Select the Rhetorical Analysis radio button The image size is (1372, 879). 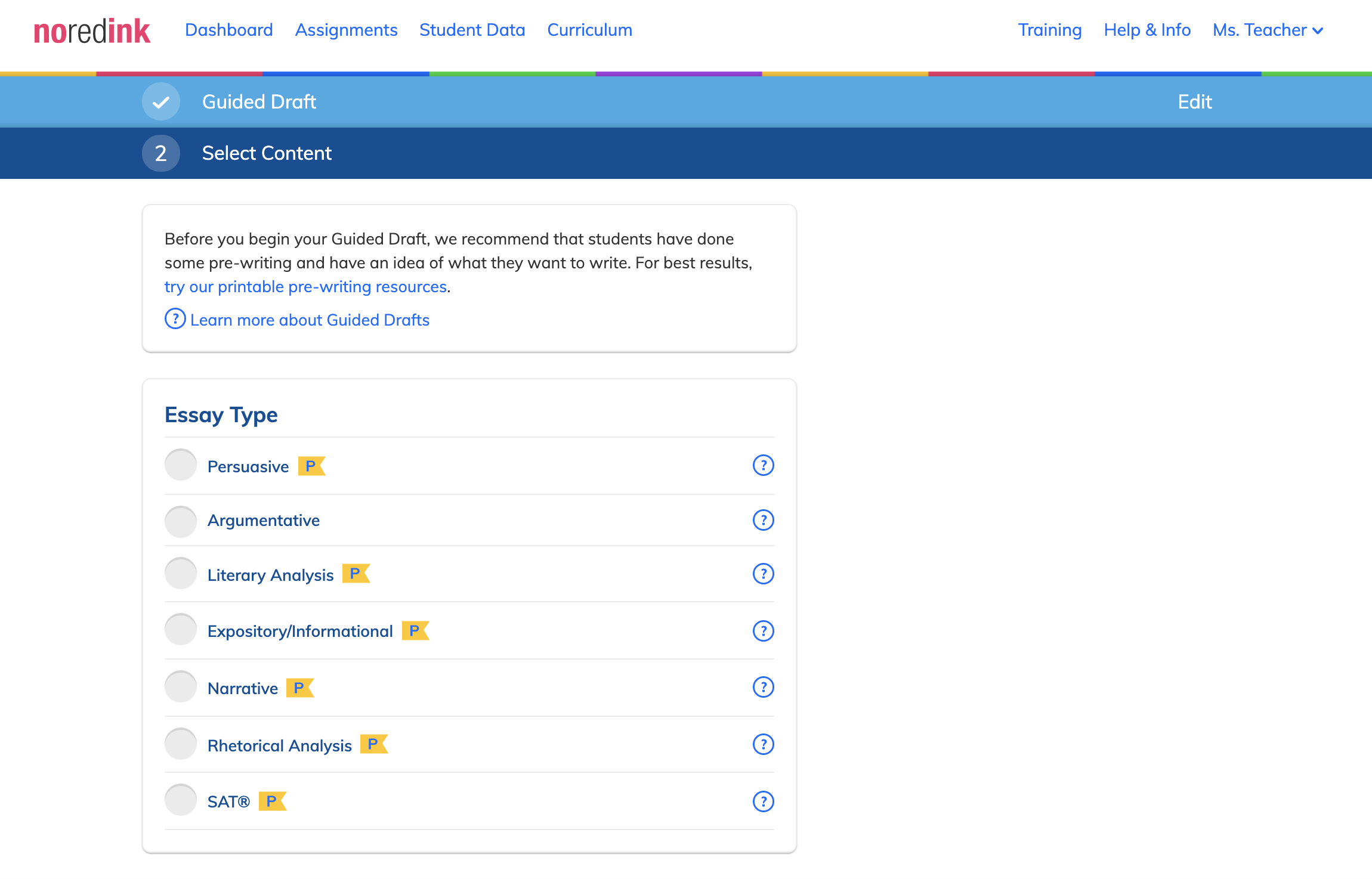(x=180, y=744)
